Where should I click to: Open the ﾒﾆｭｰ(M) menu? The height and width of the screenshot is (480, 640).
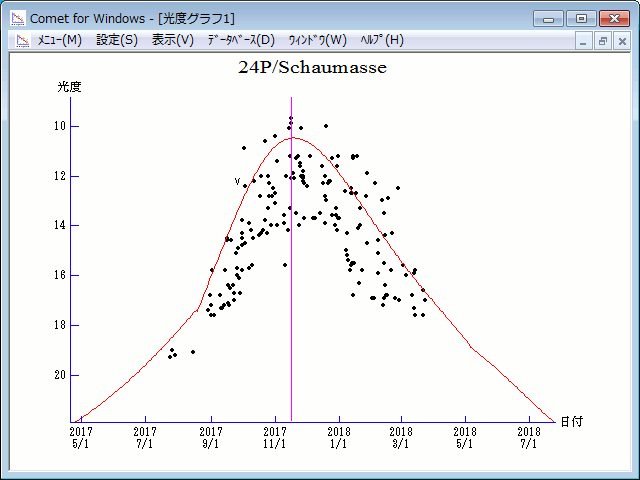(59, 40)
